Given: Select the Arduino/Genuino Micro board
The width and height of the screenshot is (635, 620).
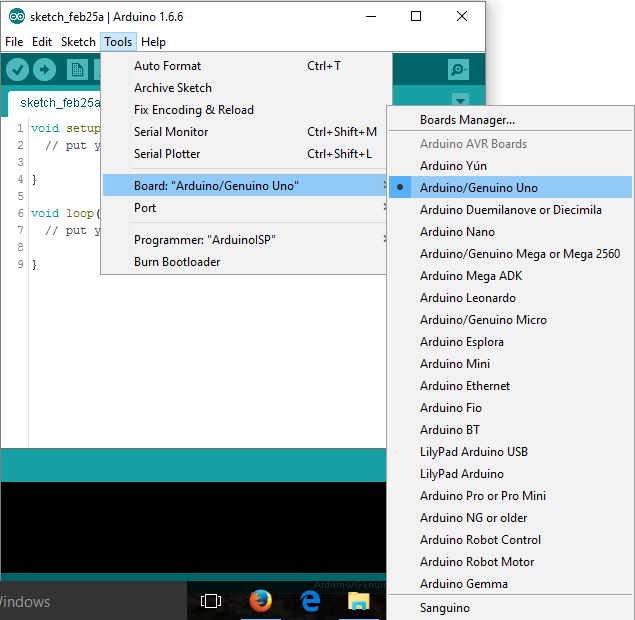Looking at the screenshot, I should pyautogui.click(x=510, y=320).
